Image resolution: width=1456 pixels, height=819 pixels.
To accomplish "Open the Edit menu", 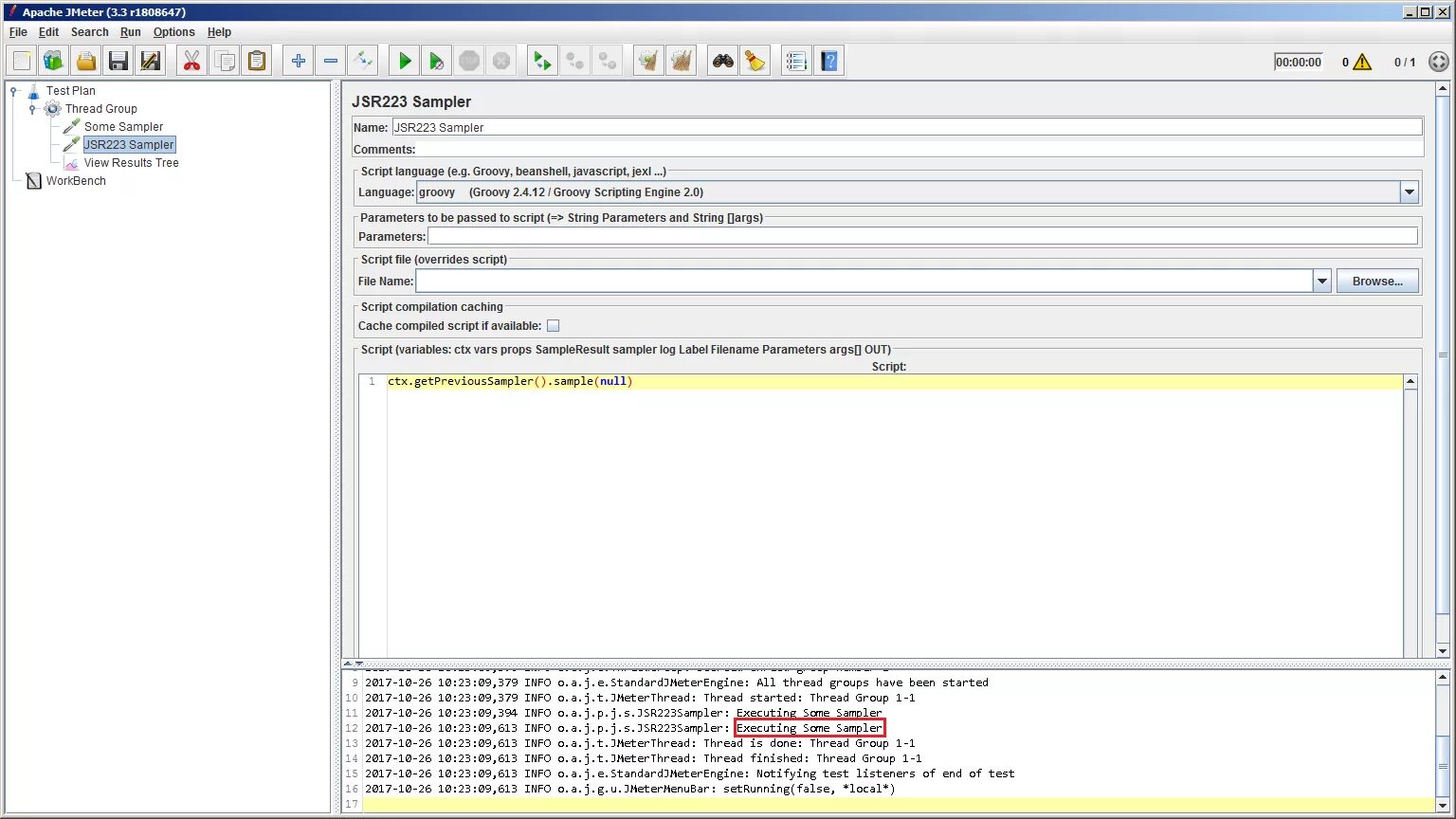I will 49,32.
